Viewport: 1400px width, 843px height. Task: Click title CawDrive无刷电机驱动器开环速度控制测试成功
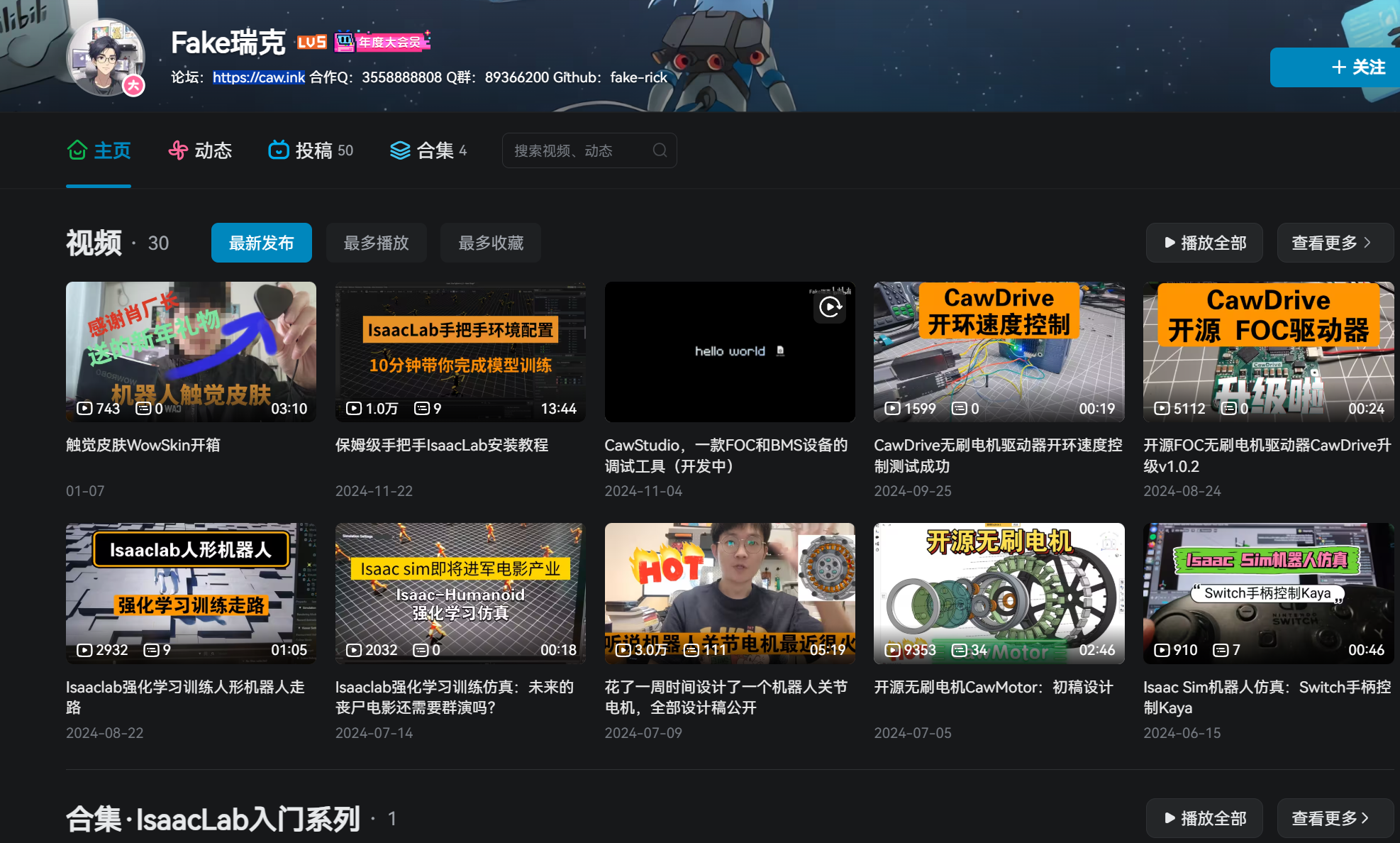click(999, 456)
